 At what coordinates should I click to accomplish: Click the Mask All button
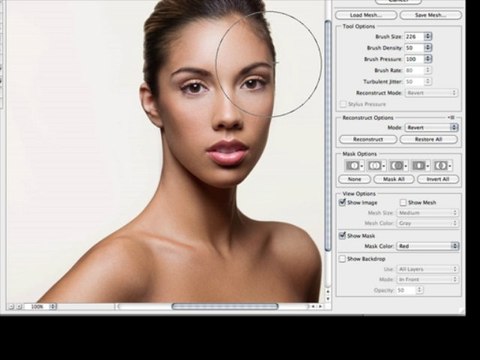pos(394,179)
